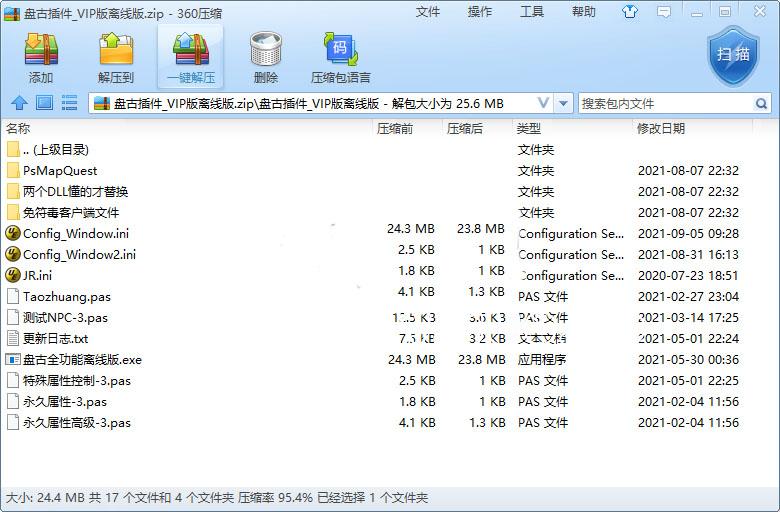
Task: Switch to list details view
Action: (x=69, y=103)
